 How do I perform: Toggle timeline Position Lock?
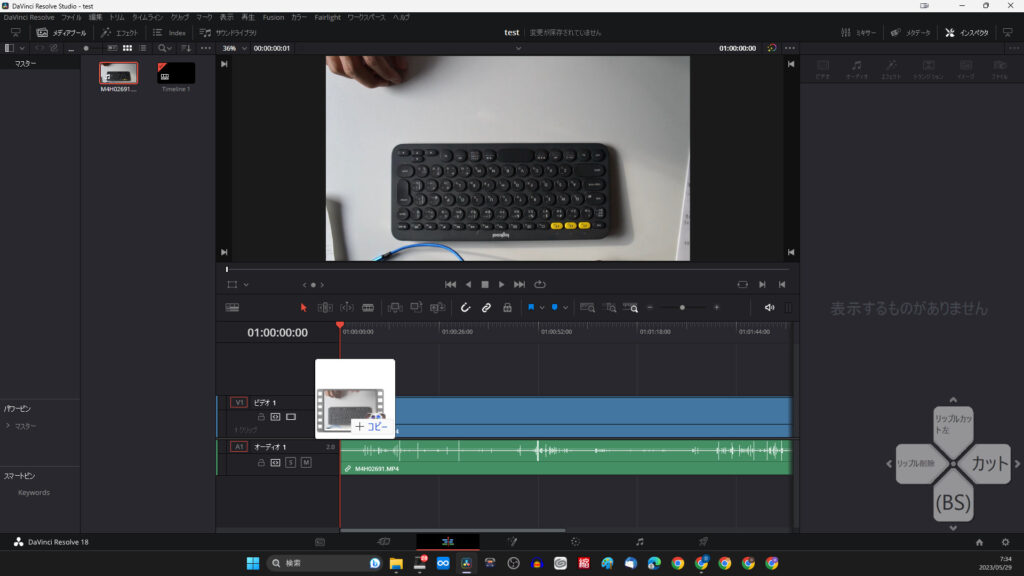pos(507,308)
